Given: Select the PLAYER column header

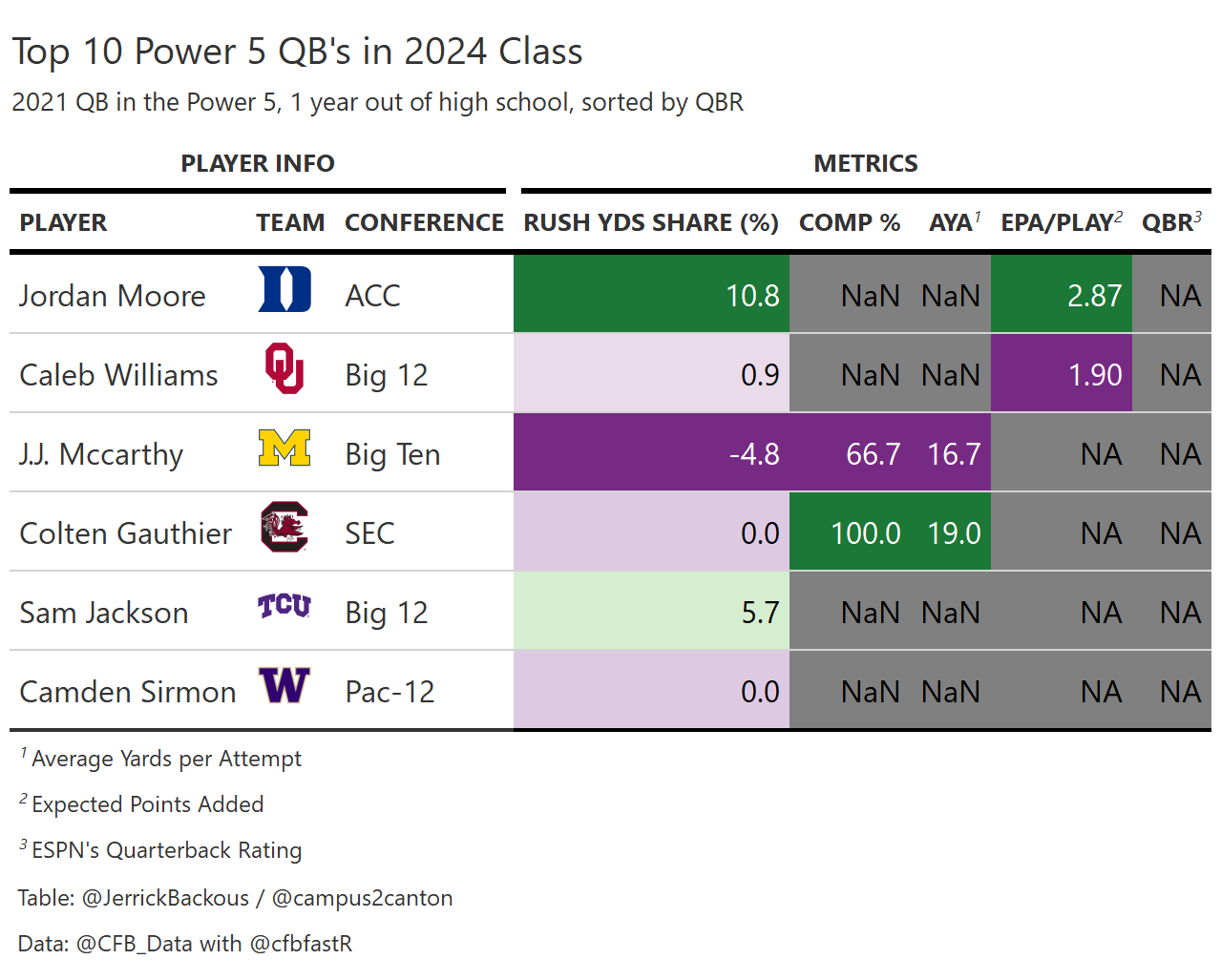Looking at the screenshot, I should click(x=63, y=223).
